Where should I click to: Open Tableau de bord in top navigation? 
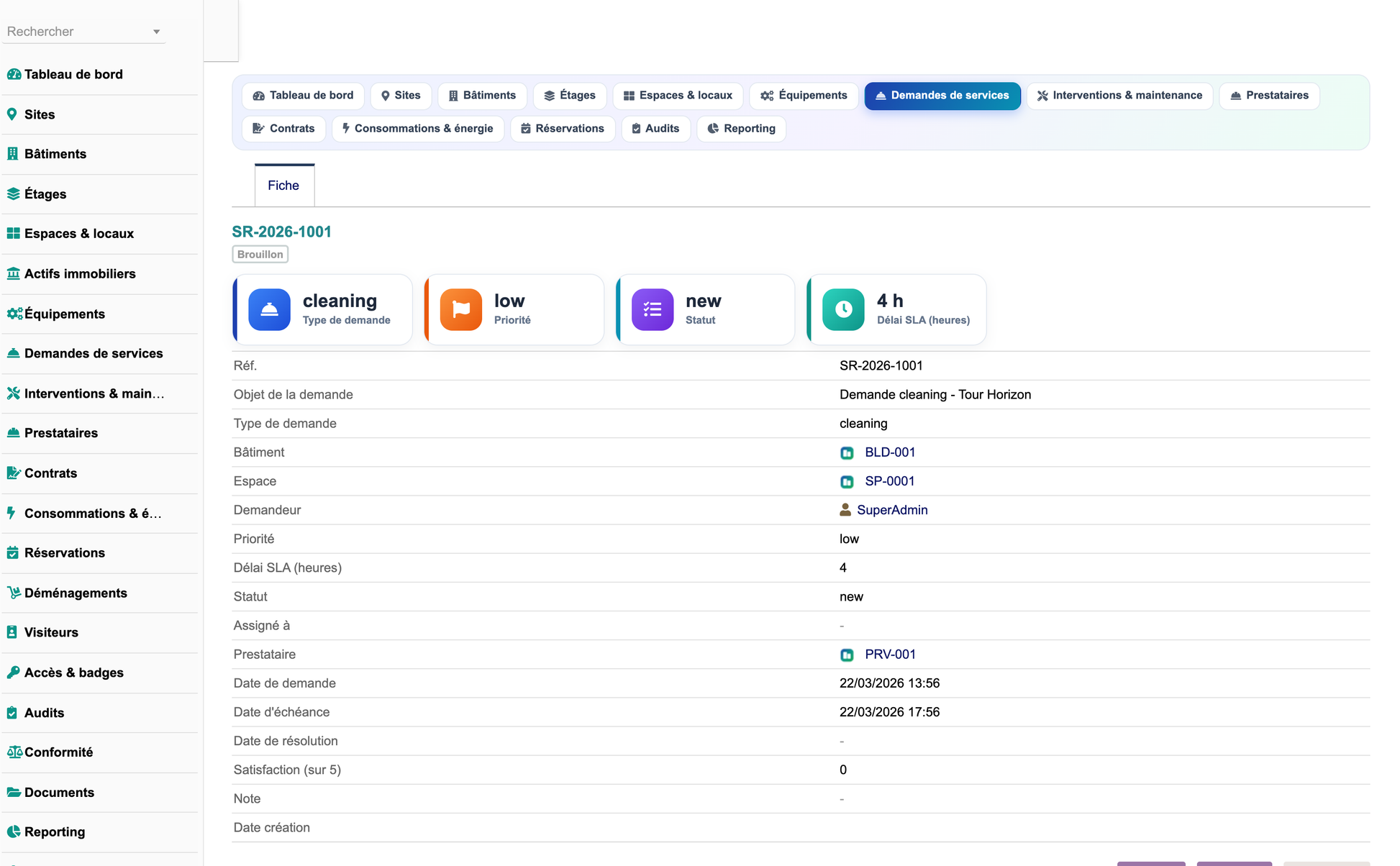pos(303,96)
